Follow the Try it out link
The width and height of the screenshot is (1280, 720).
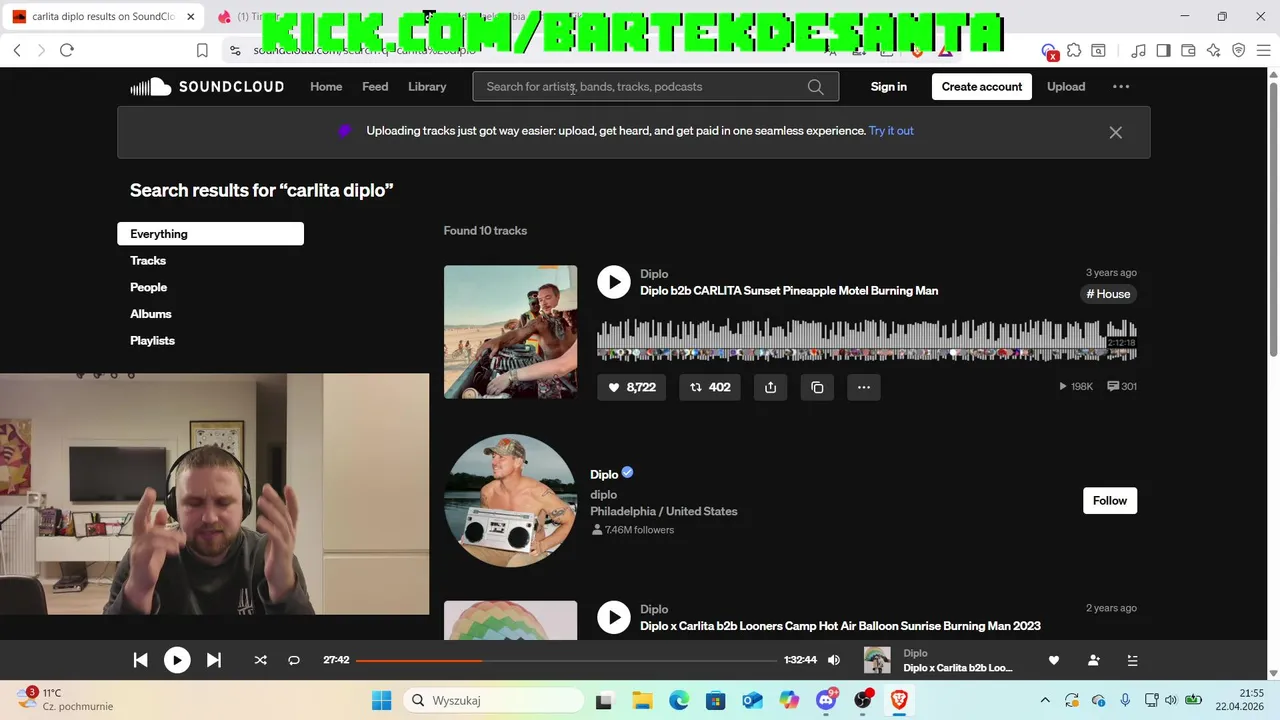pyautogui.click(x=891, y=131)
